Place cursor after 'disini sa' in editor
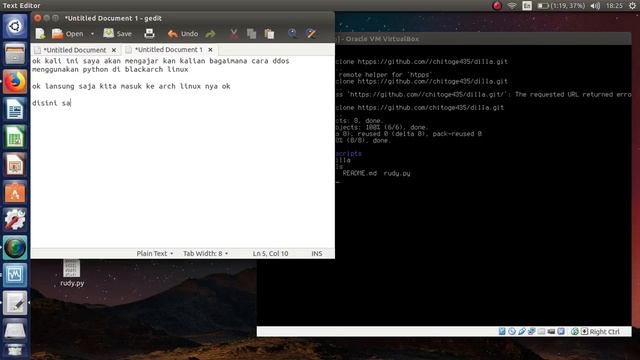The width and height of the screenshot is (640, 360). pos(71,103)
